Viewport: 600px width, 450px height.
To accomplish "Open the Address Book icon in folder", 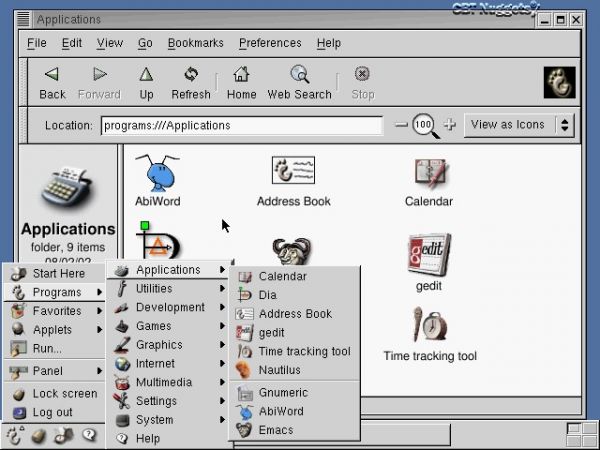I will click(x=293, y=170).
